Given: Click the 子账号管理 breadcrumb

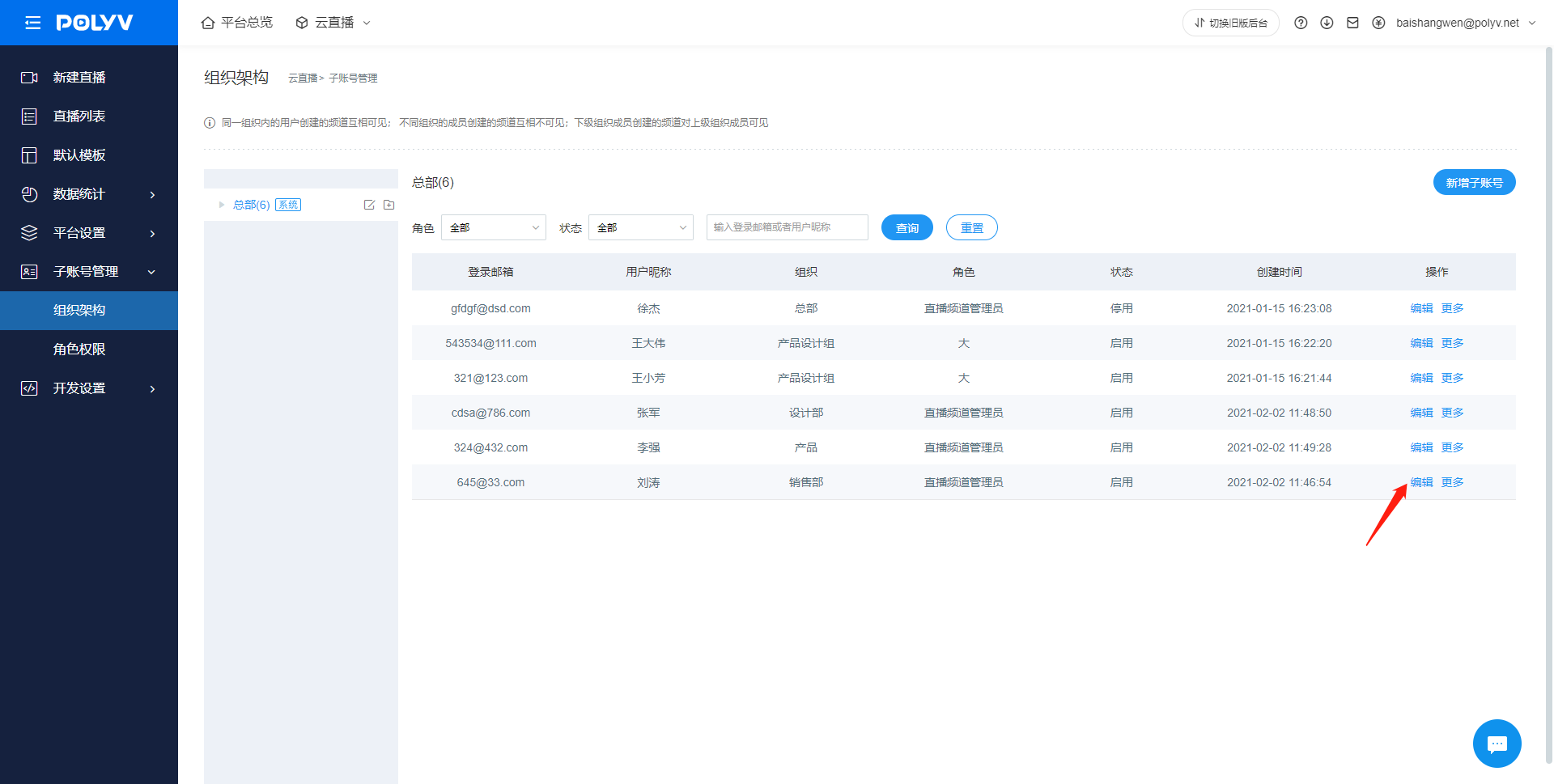Looking at the screenshot, I should click(353, 78).
